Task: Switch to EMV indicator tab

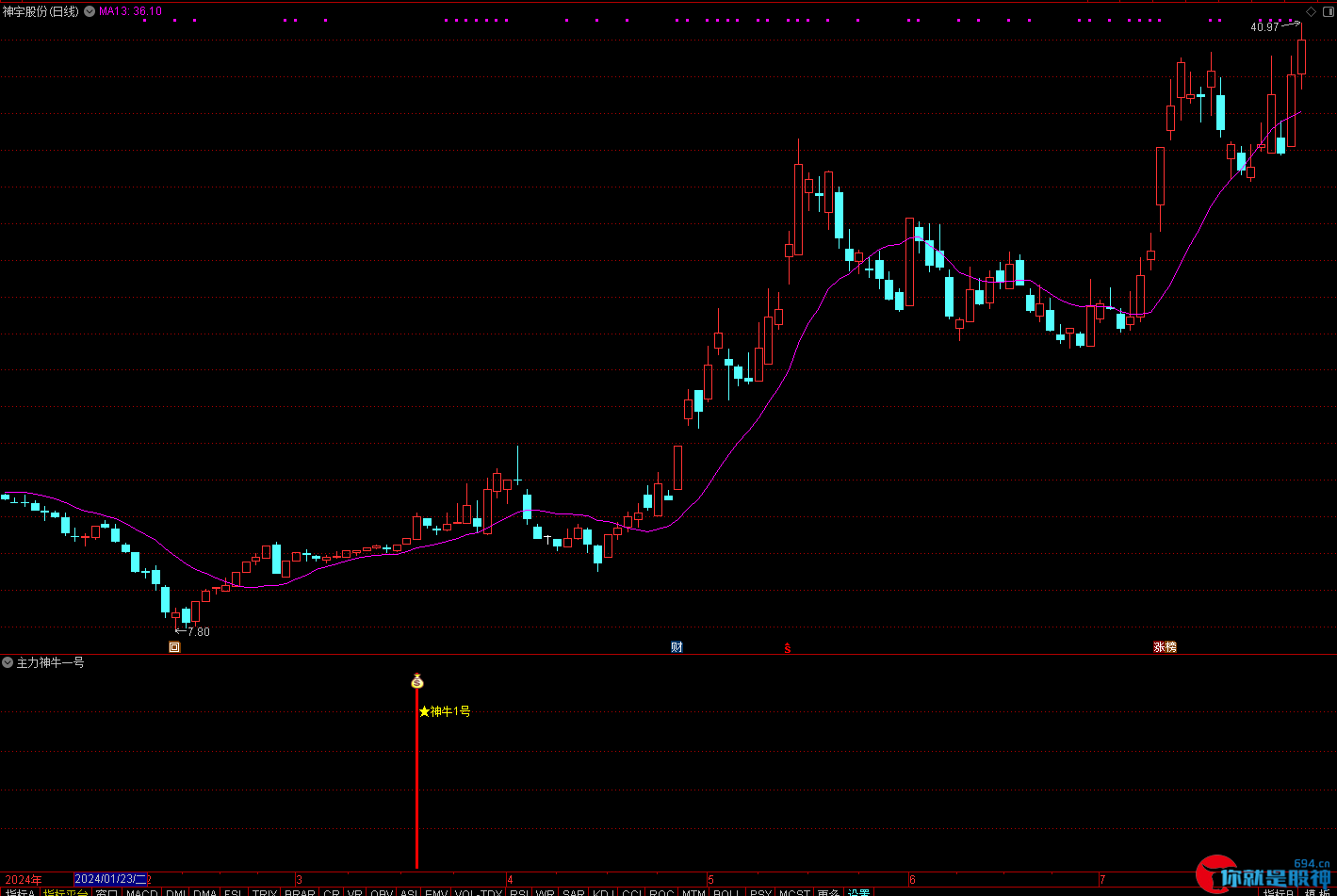Action: tap(436, 891)
